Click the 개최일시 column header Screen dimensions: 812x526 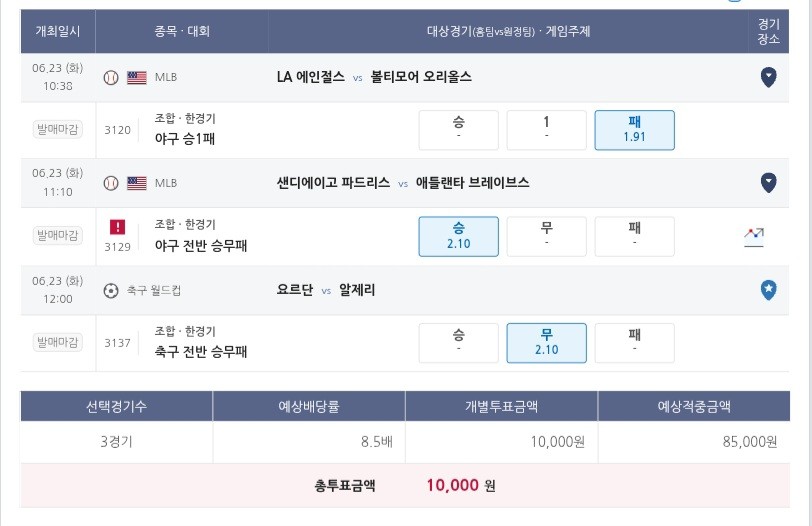coord(58,31)
